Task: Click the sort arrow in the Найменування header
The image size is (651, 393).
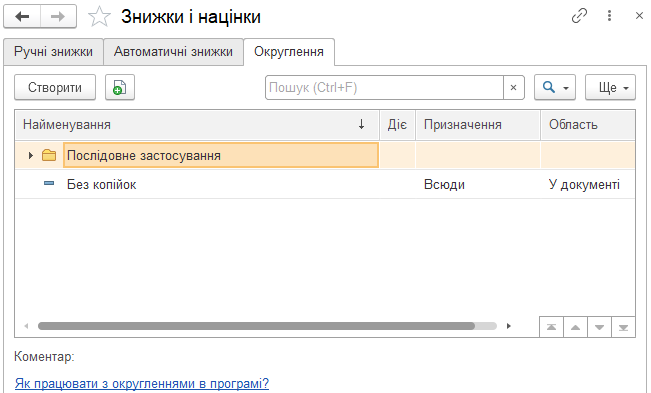Action: click(x=362, y=124)
